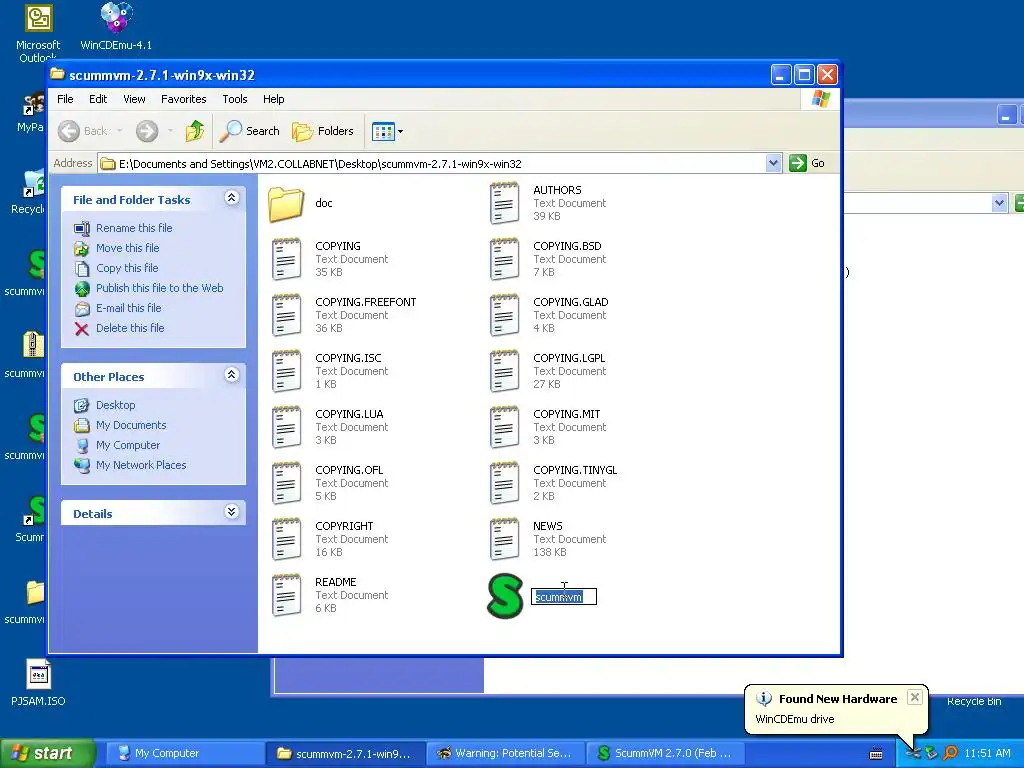Image resolution: width=1024 pixels, height=768 pixels.
Task: Go to My Network Places link
Action: point(141,466)
